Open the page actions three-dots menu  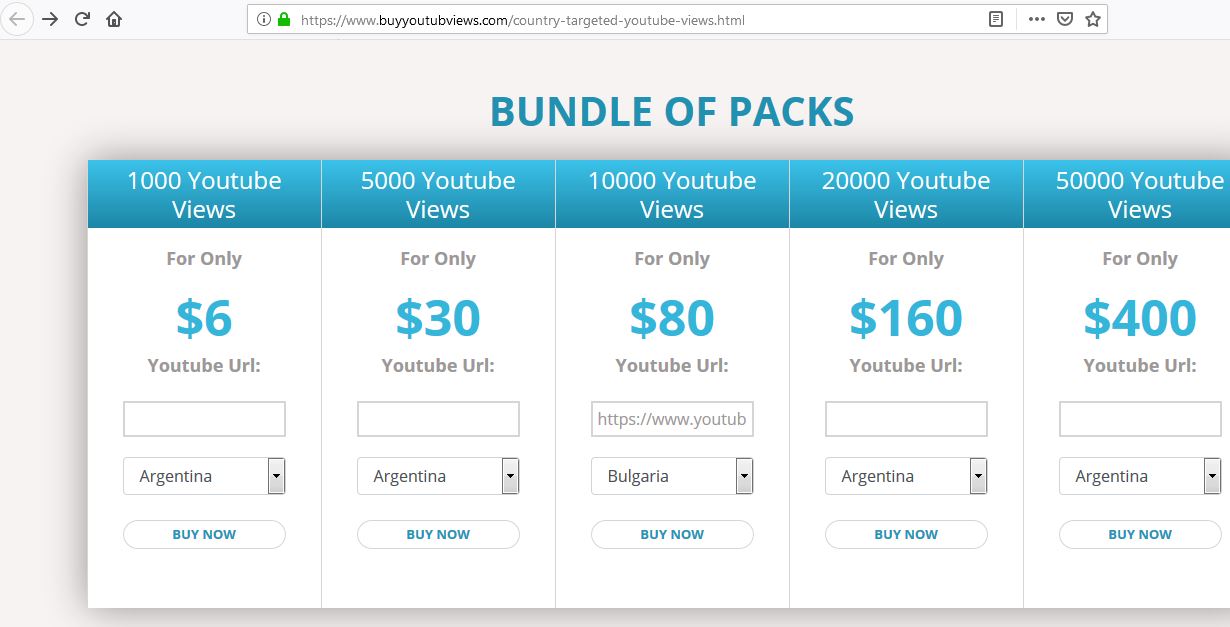click(1037, 19)
